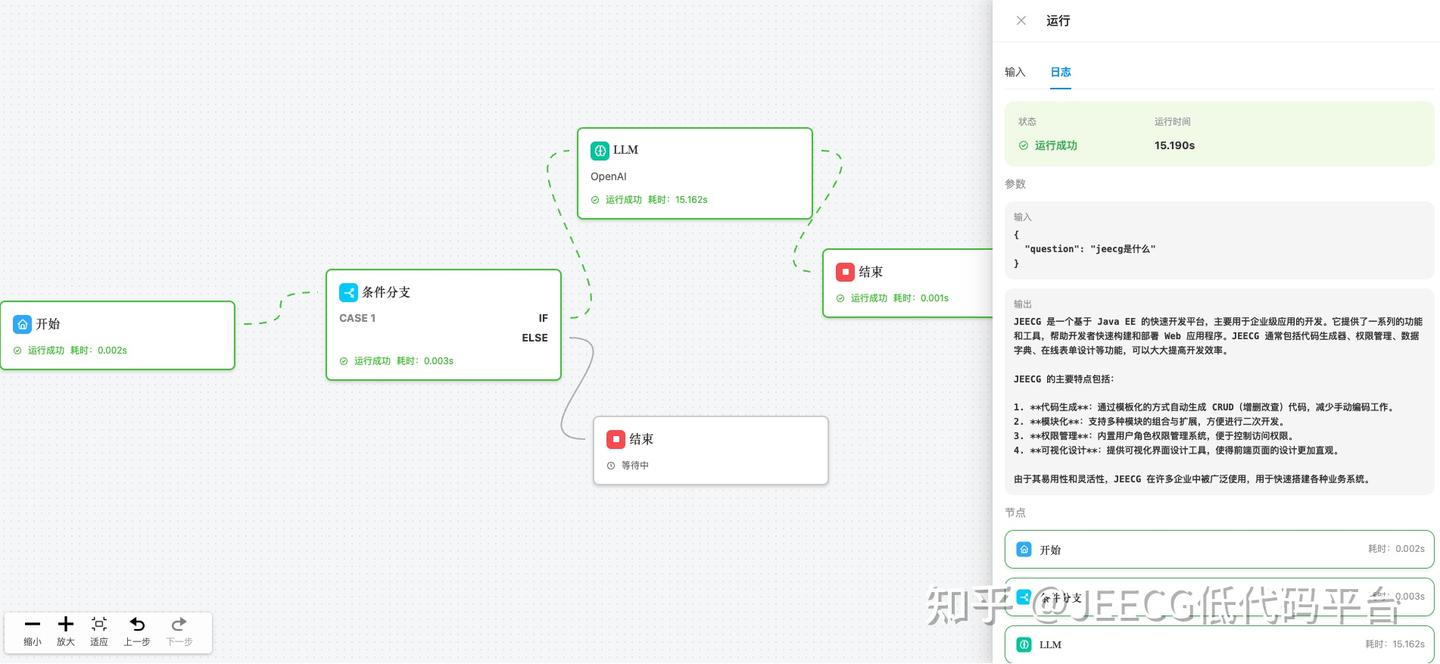Switch to the 输入 tab
This screenshot has width=1440, height=664.
1015,72
